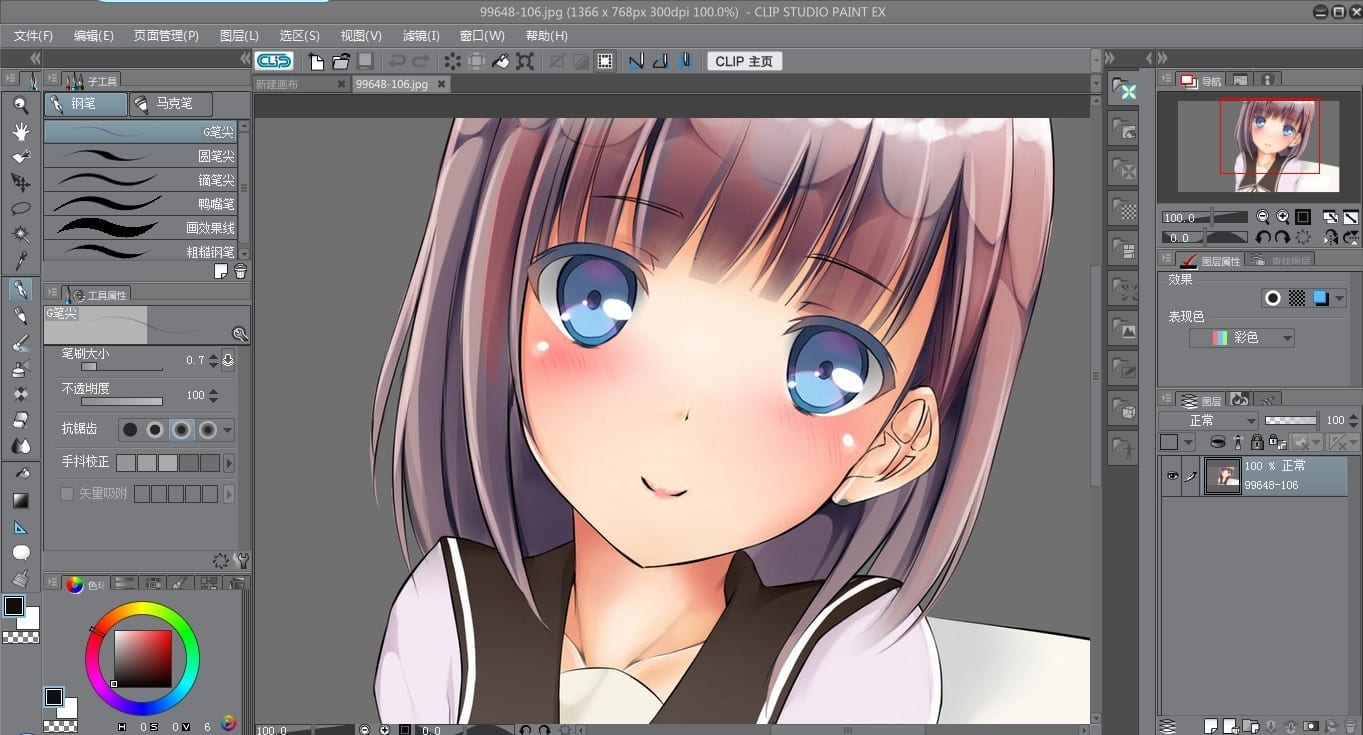Viewport: 1363px width, 735px height.
Task: Enable the 矢量吸附 checkbox
Action: pyautogui.click(x=67, y=494)
